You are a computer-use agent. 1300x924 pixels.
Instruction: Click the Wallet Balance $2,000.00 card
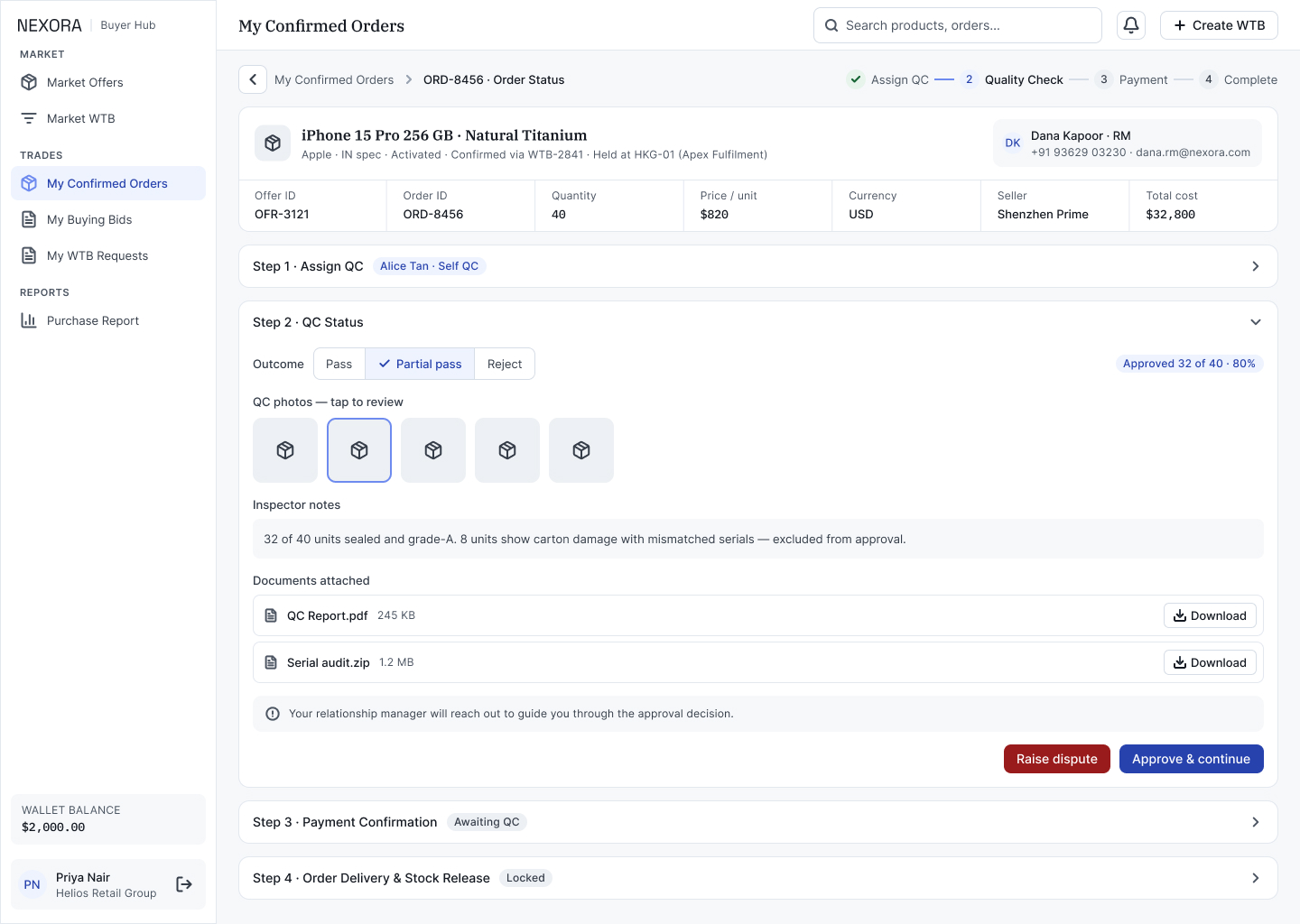click(x=108, y=819)
